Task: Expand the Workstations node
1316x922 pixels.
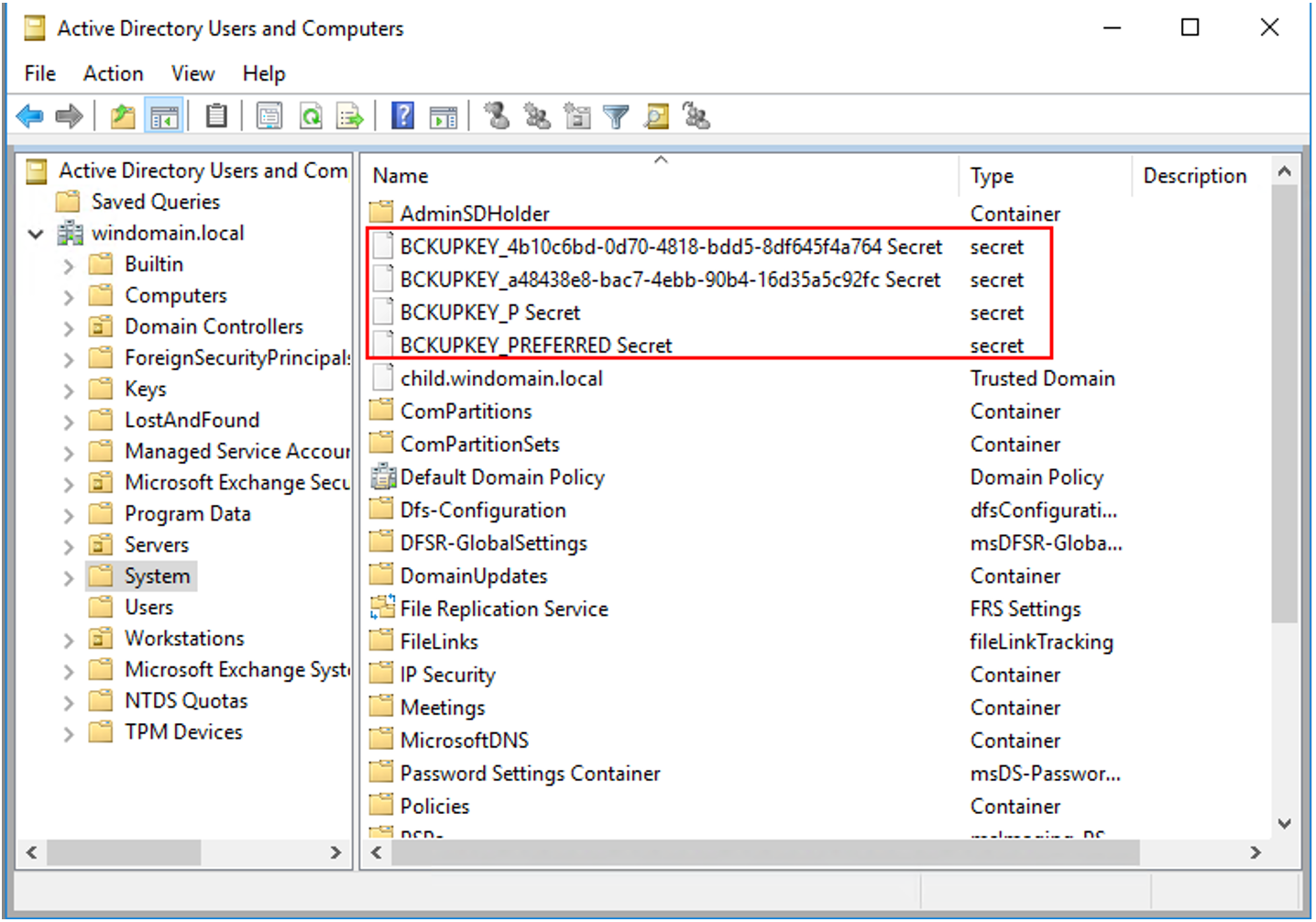Action: click(x=69, y=640)
